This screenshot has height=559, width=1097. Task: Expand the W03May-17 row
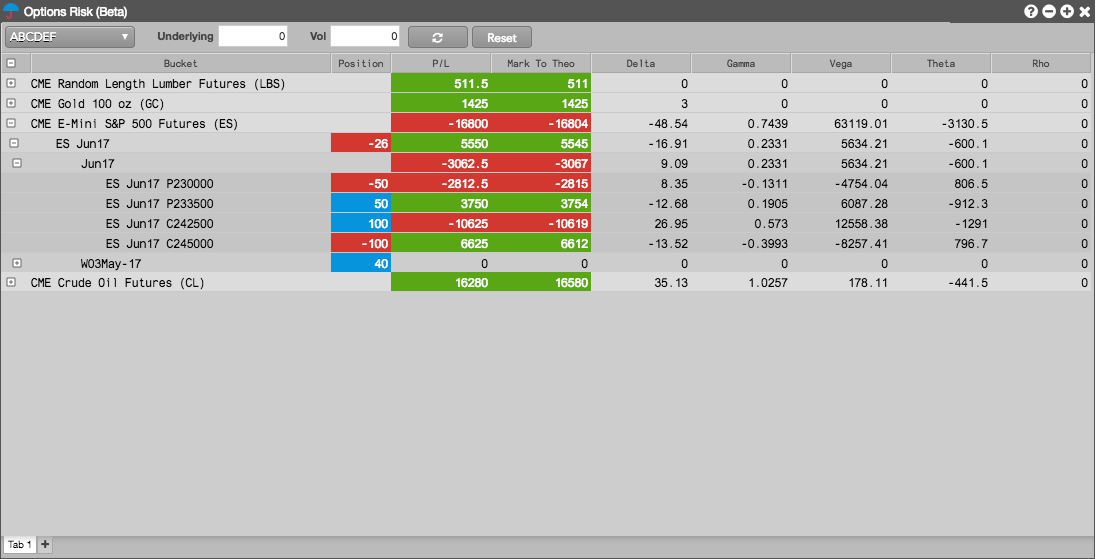tap(17, 263)
